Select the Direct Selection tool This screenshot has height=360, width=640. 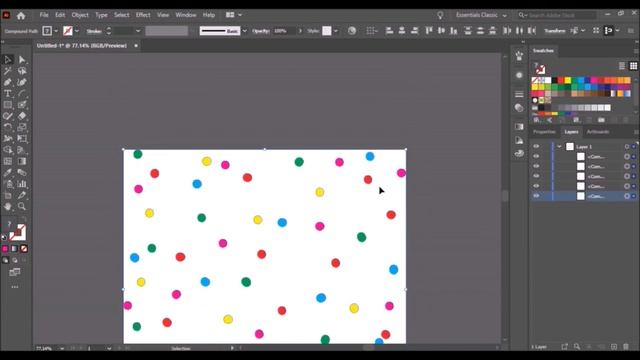(x=22, y=60)
